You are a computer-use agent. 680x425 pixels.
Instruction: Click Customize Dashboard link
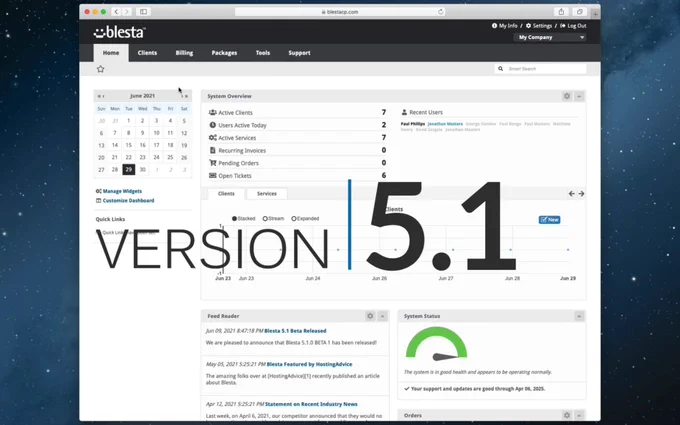click(x=125, y=201)
